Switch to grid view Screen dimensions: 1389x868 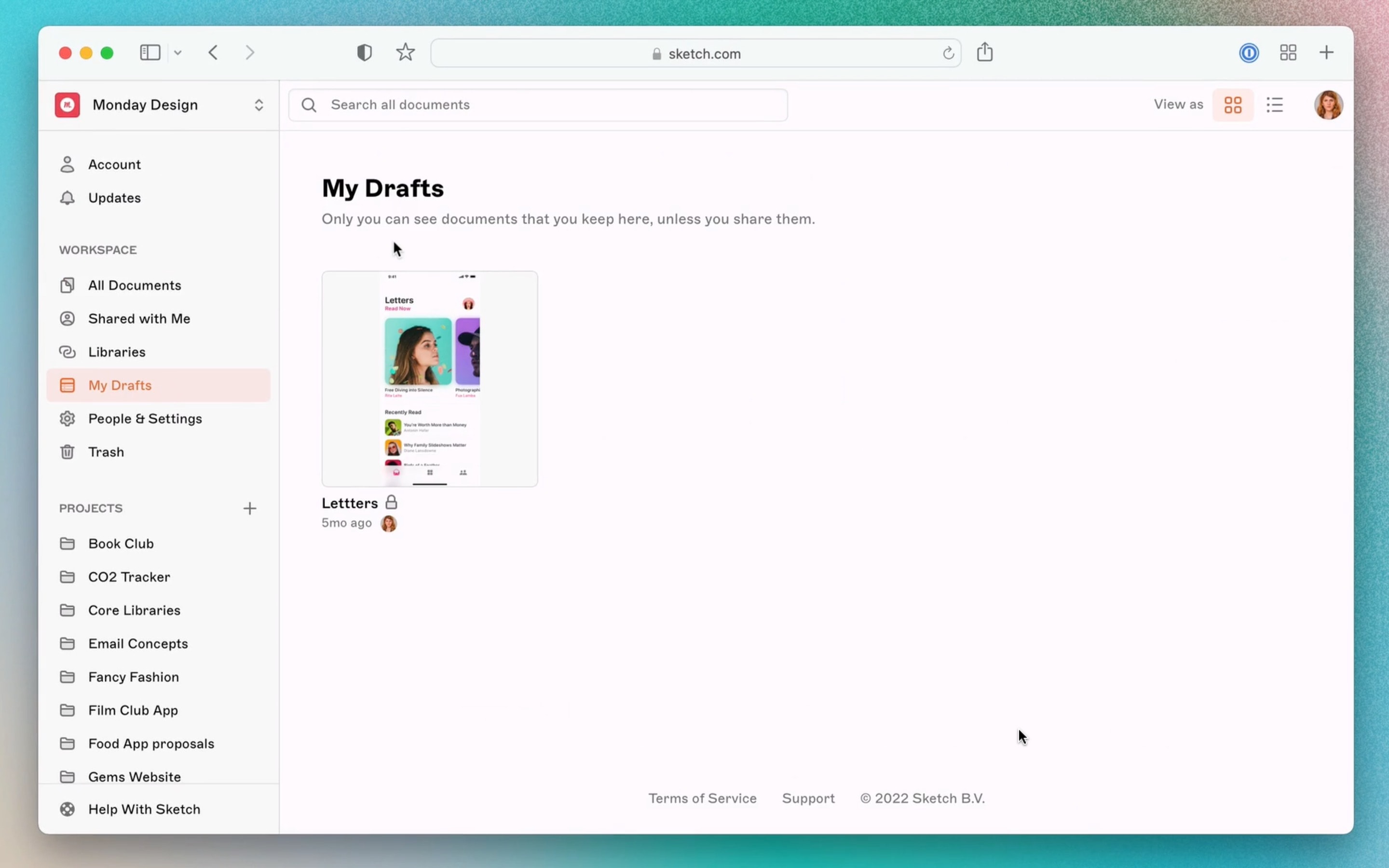(1233, 105)
